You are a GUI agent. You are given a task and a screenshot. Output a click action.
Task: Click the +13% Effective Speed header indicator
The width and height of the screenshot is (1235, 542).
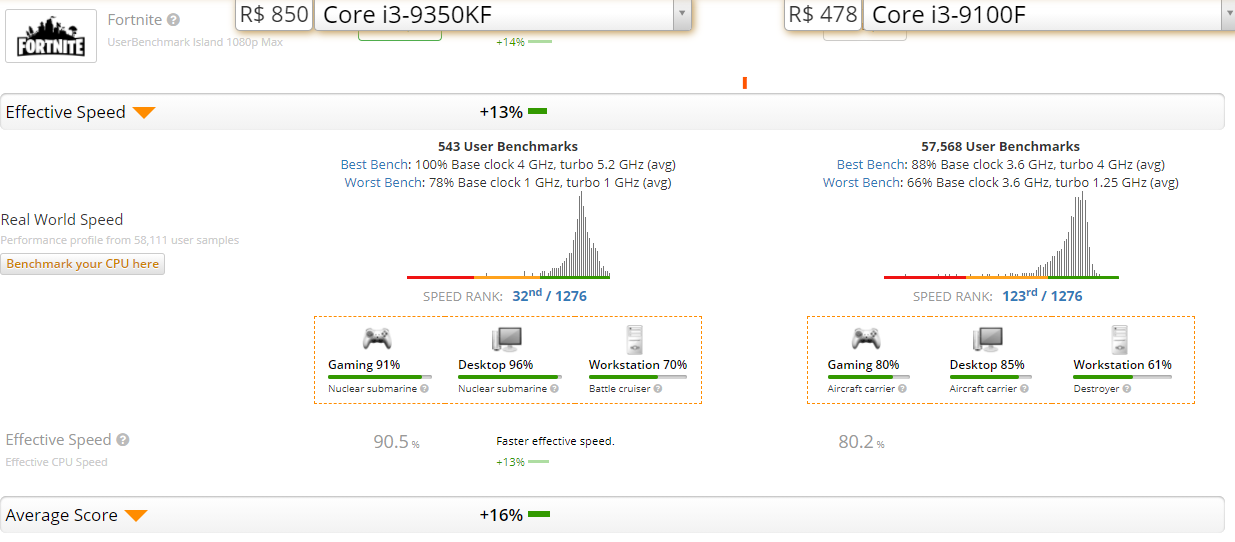tap(513, 112)
